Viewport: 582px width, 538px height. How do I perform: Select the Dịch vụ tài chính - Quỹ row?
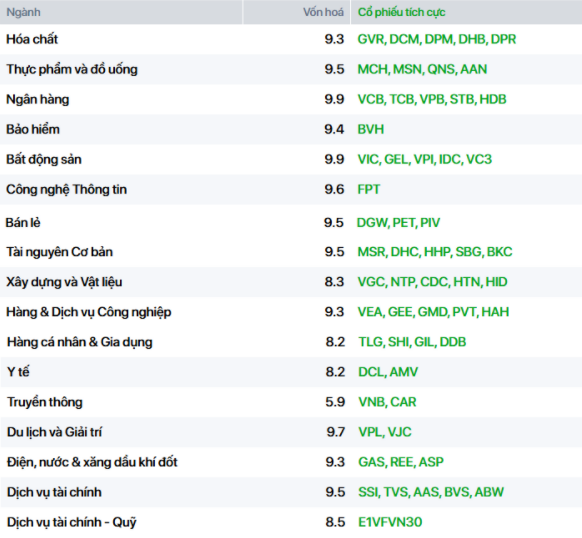tap(291, 522)
